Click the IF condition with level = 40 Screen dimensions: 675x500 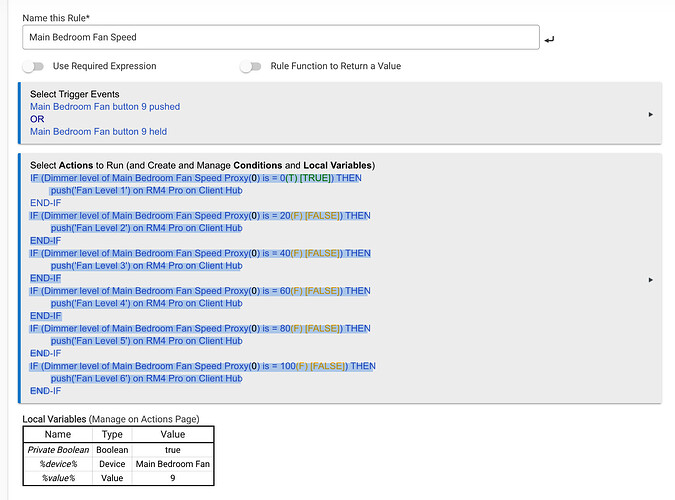(x=200, y=253)
